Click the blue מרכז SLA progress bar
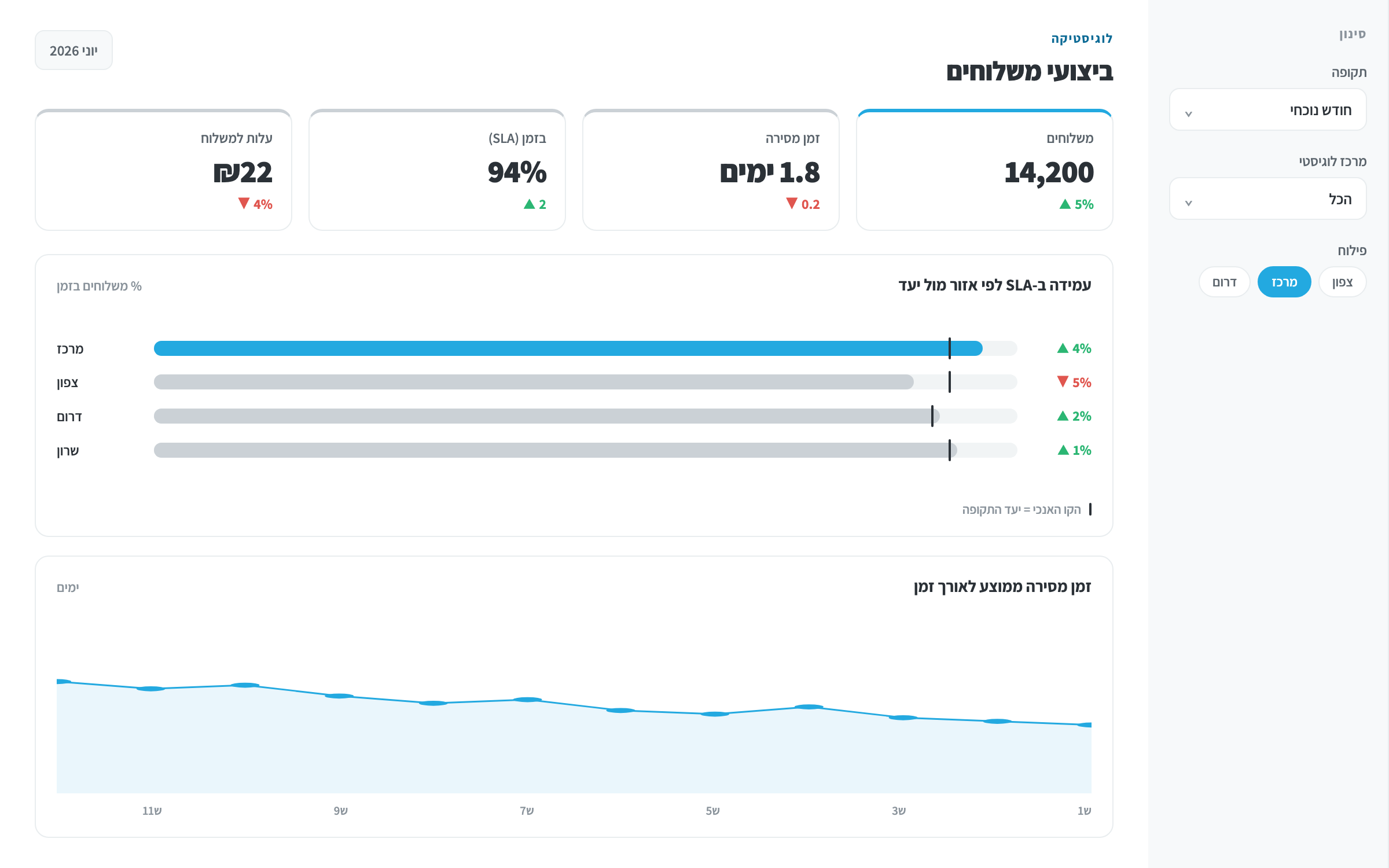 coord(568,348)
